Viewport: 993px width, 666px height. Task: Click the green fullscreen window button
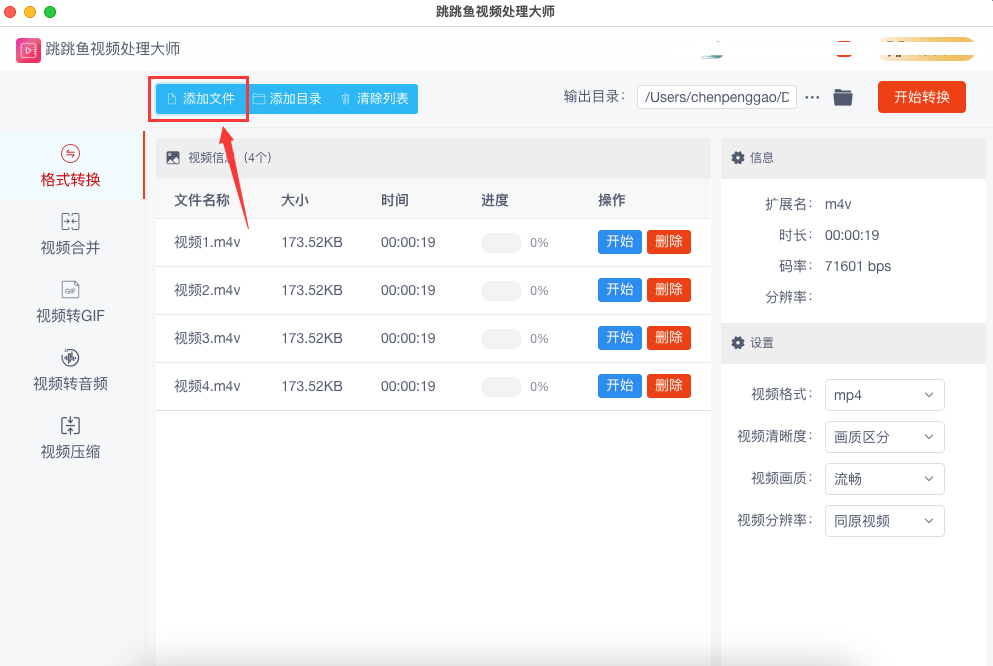50,12
